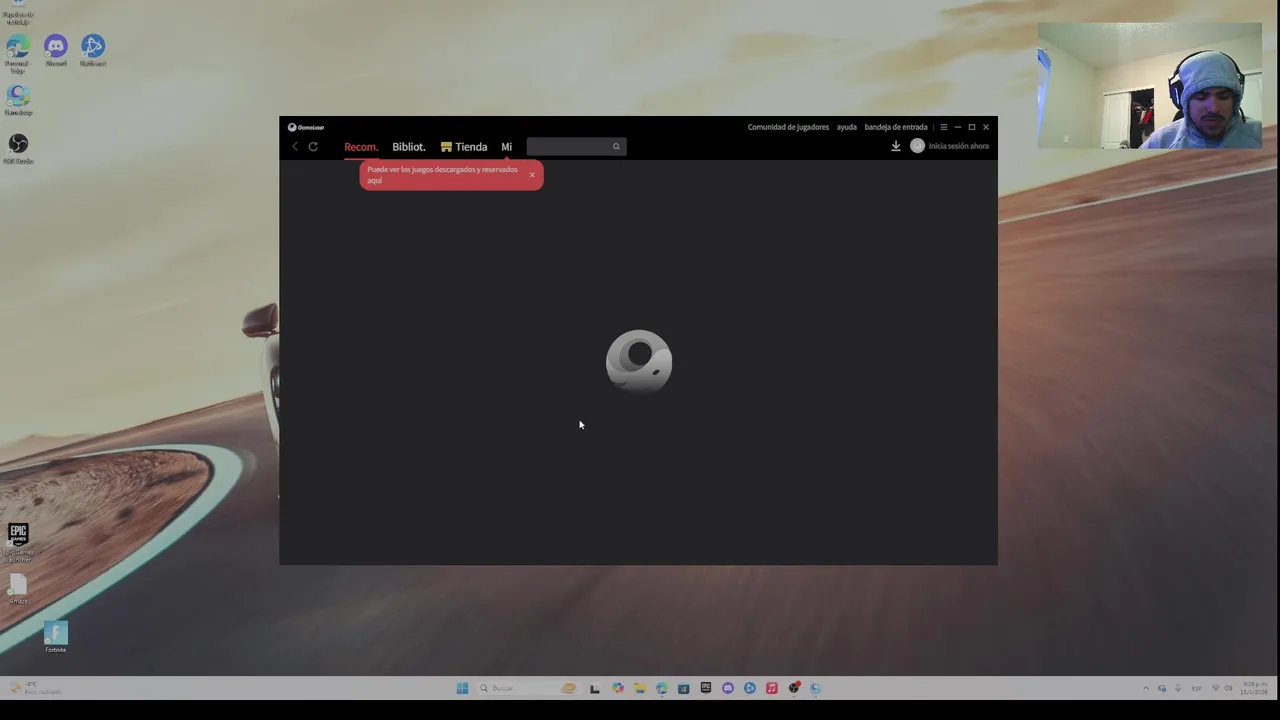Open OBS Studio from taskbar

(x=794, y=688)
